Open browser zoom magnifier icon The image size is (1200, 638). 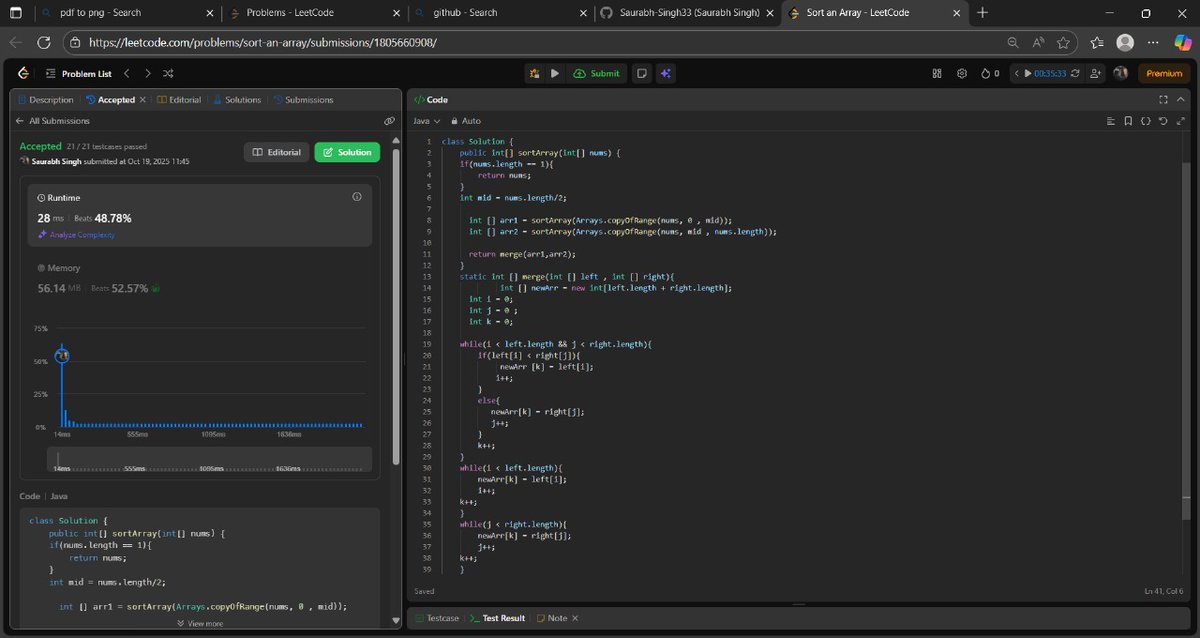(x=1013, y=43)
